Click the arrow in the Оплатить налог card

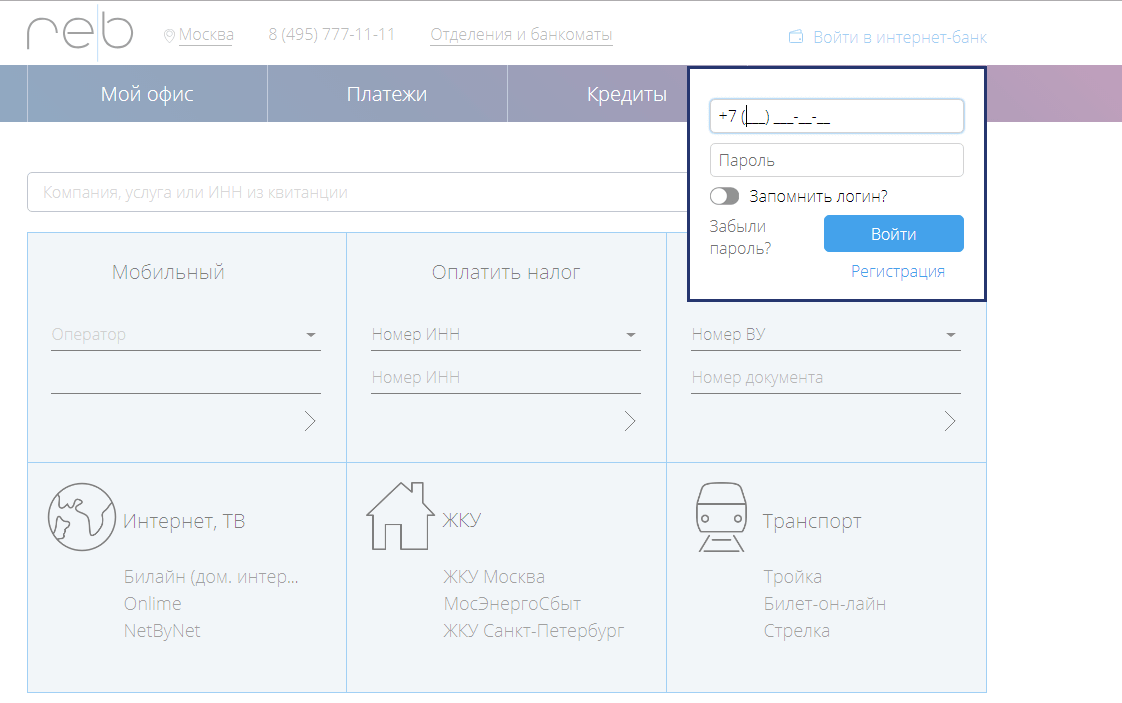[630, 421]
